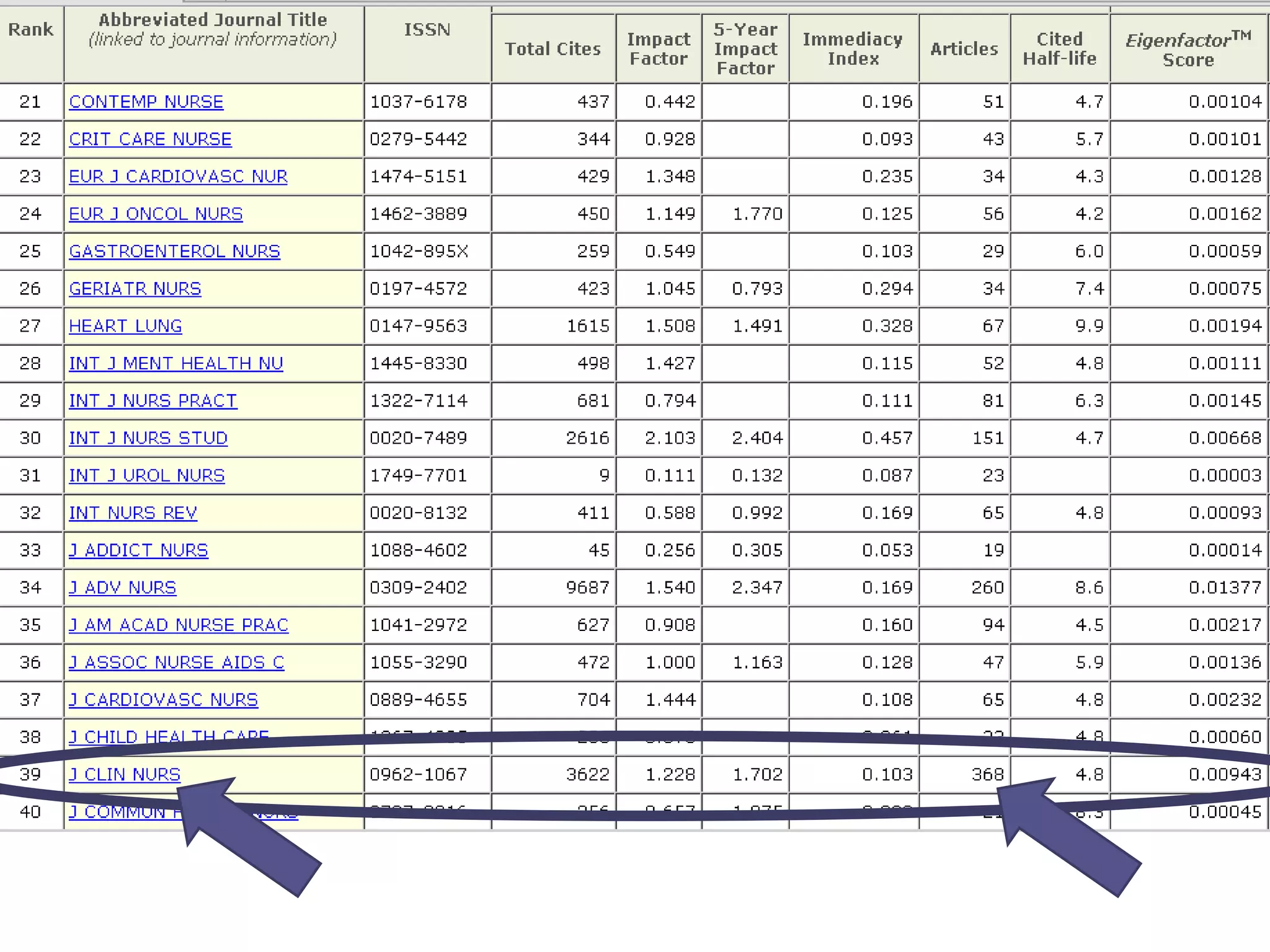The height and width of the screenshot is (952, 1270).
Task: Open the HEART LUNG journal link
Action: point(125,326)
